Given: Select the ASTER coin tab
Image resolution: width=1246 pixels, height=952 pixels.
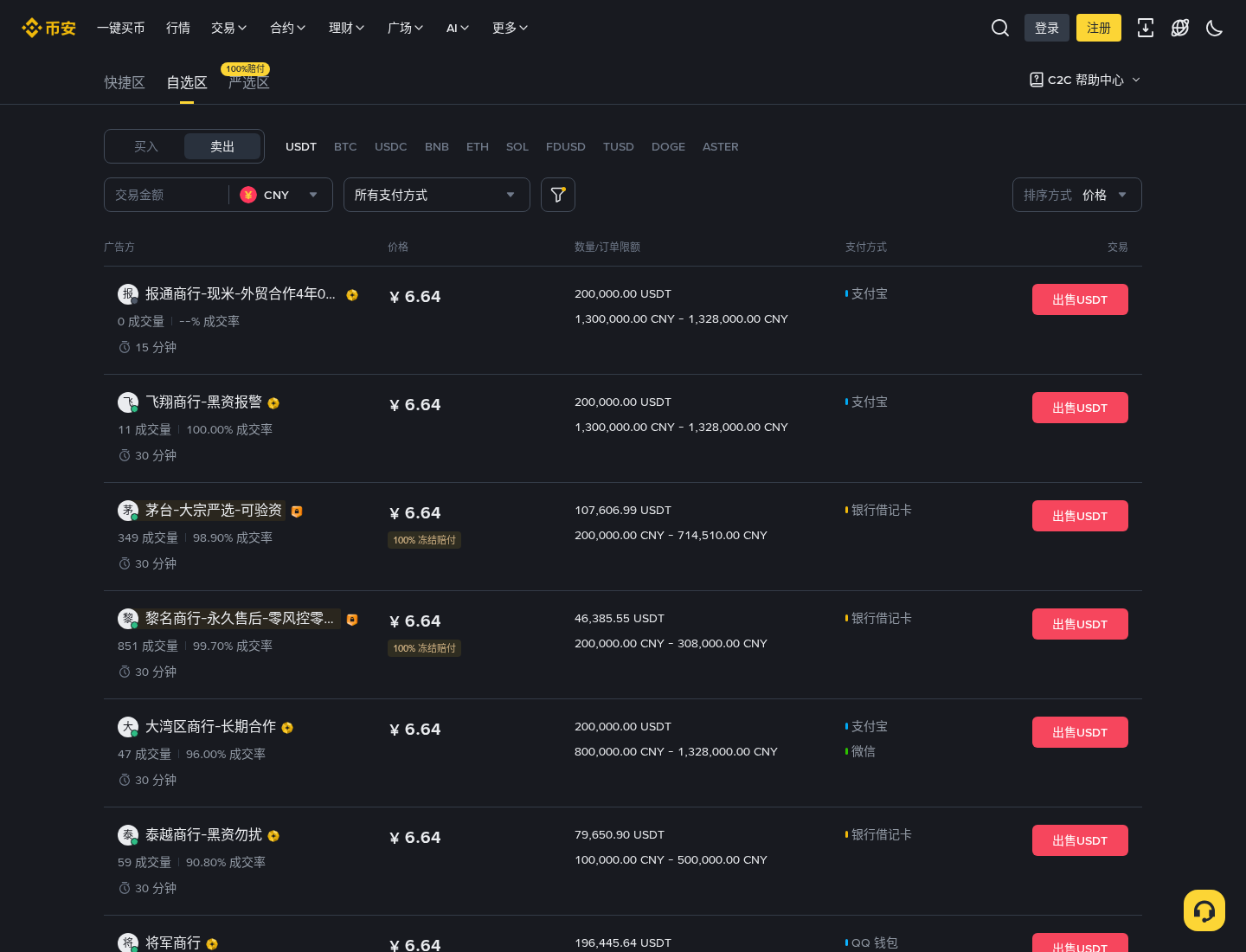Looking at the screenshot, I should click(x=721, y=146).
